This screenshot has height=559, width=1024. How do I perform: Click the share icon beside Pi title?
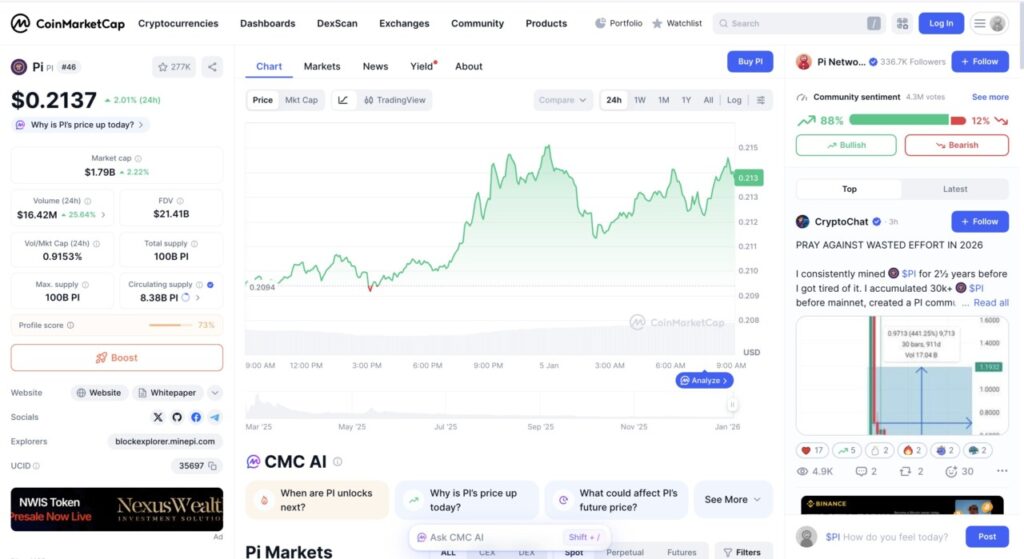pyautogui.click(x=212, y=67)
